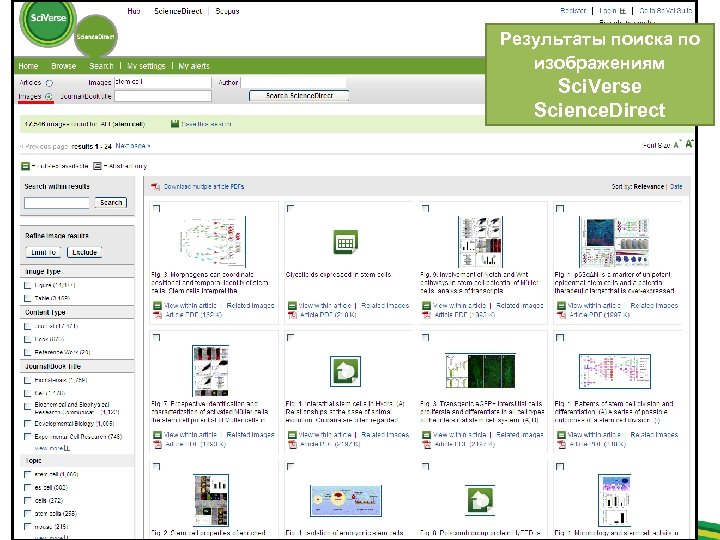Open the Isolation of embryonic stem cells thumbnail
This screenshot has height=540, width=720.
346,500
